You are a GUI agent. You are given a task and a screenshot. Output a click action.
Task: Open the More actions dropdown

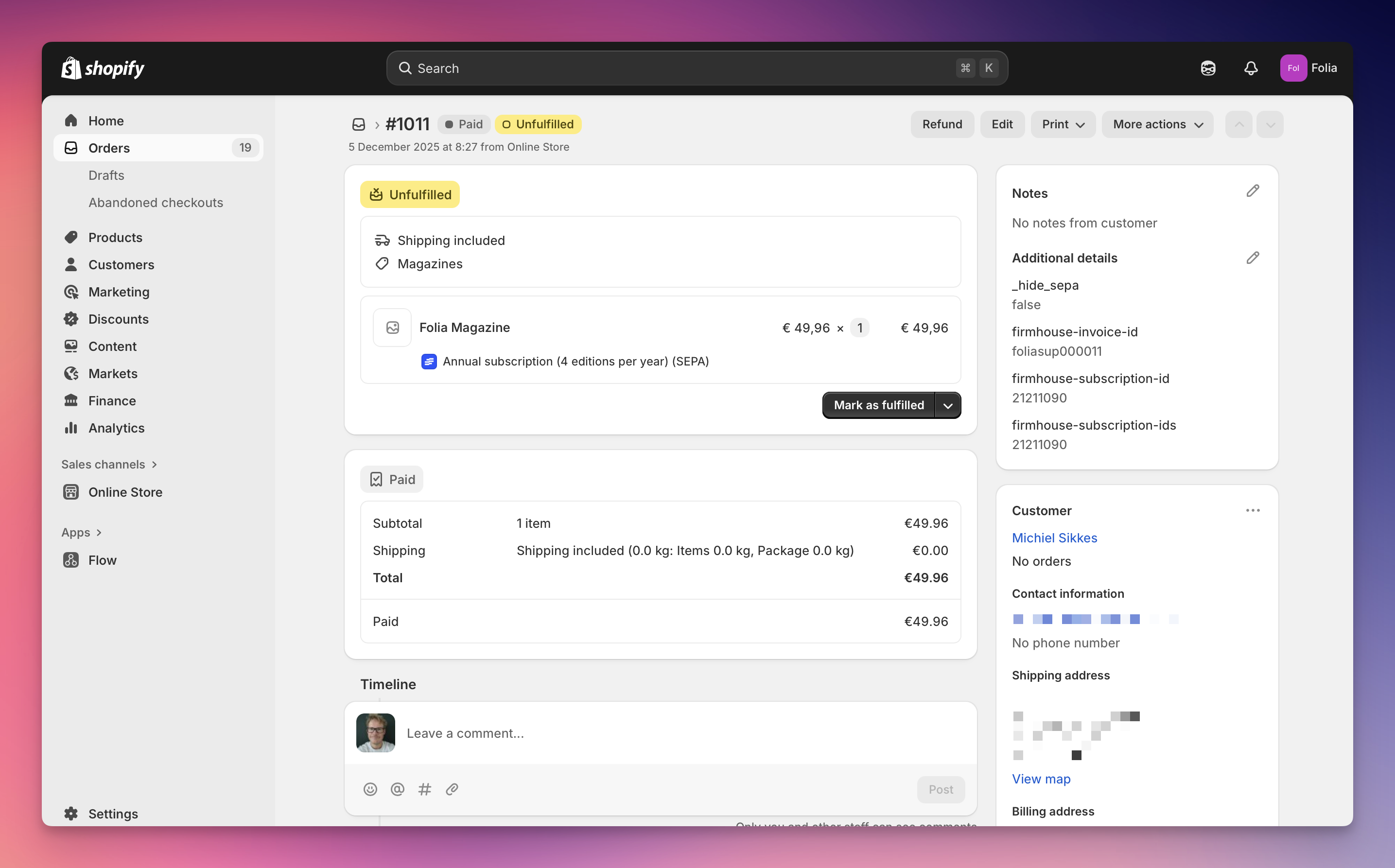[x=1157, y=124]
